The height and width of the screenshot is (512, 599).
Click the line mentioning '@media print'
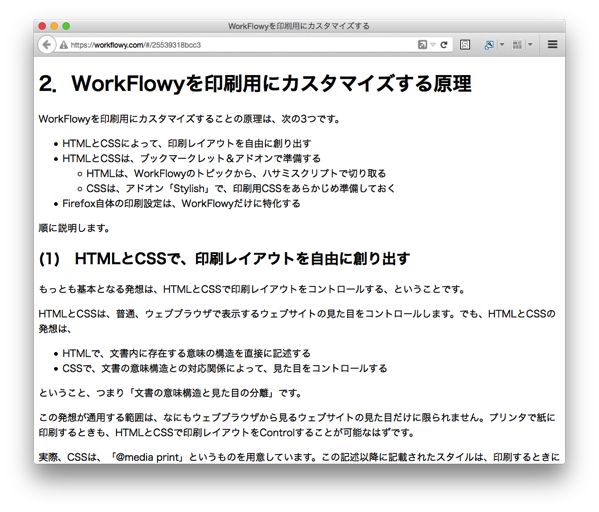pyautogui.click(x=299, y=457)
